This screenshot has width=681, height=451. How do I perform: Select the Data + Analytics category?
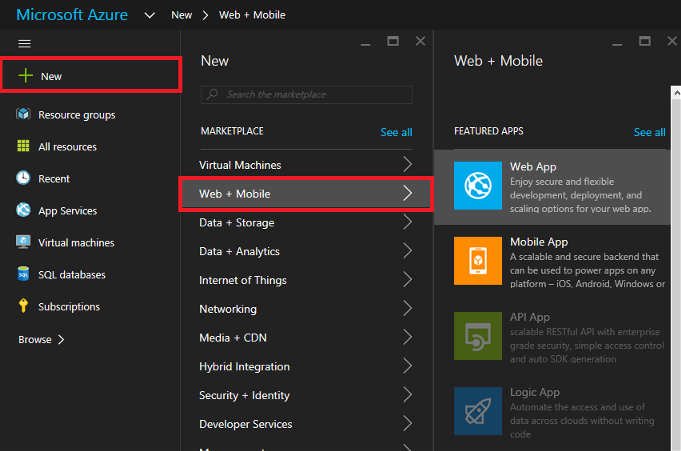pos(306,251)
